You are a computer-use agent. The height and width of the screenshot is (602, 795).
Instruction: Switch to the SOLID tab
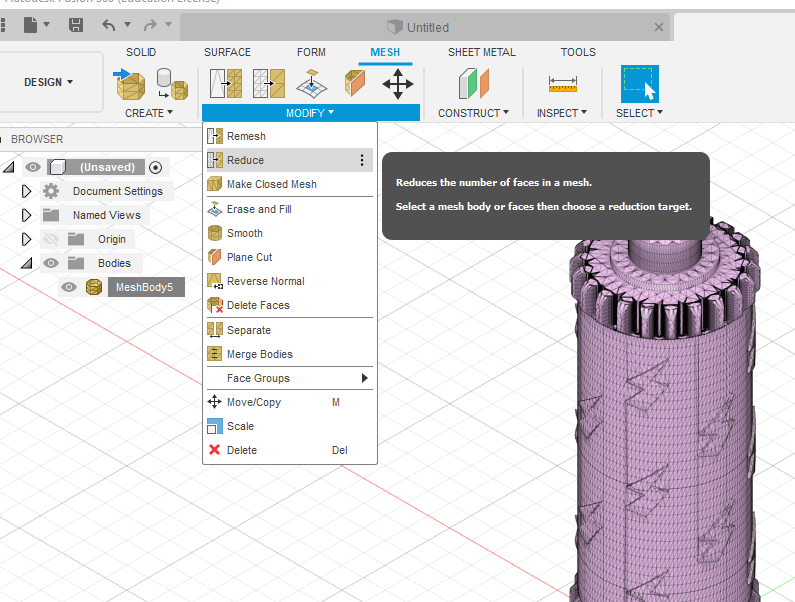(141, 52)
